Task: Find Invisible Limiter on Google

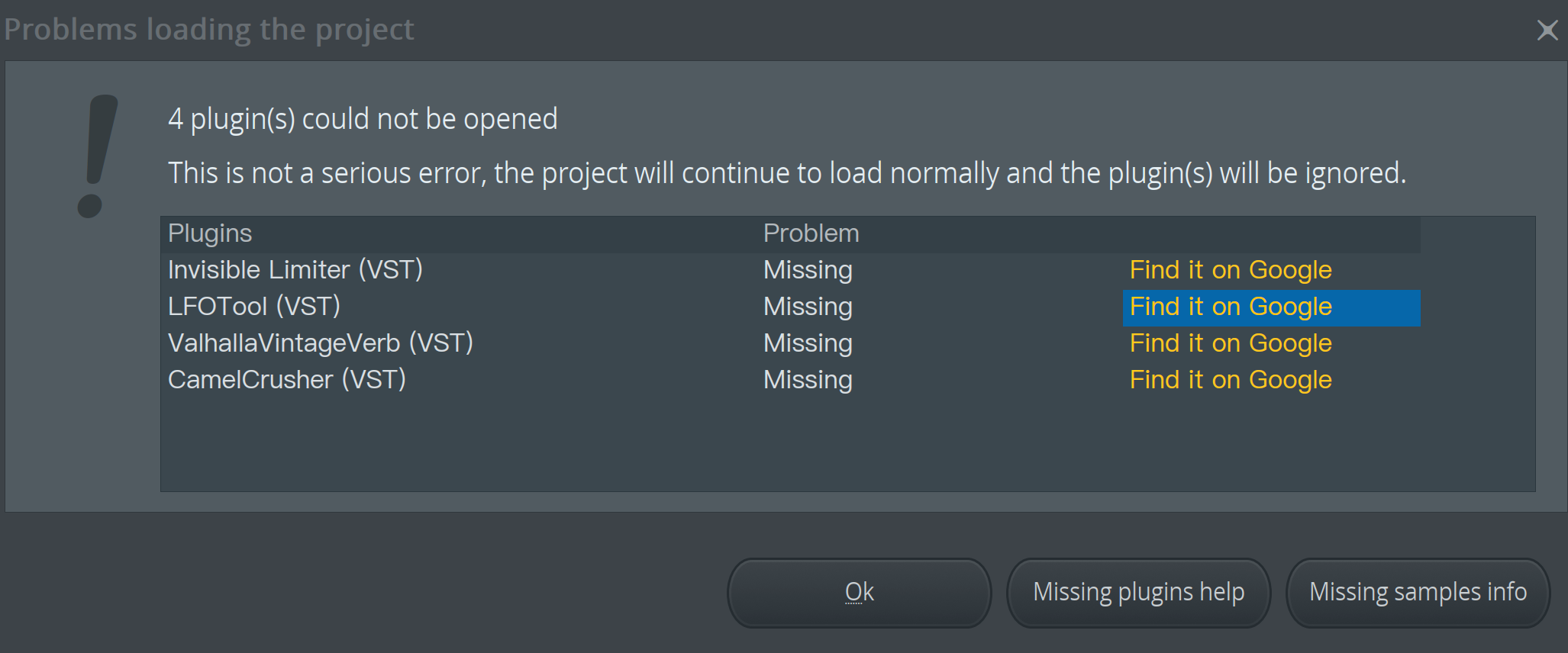Action: pos(1231,270)
